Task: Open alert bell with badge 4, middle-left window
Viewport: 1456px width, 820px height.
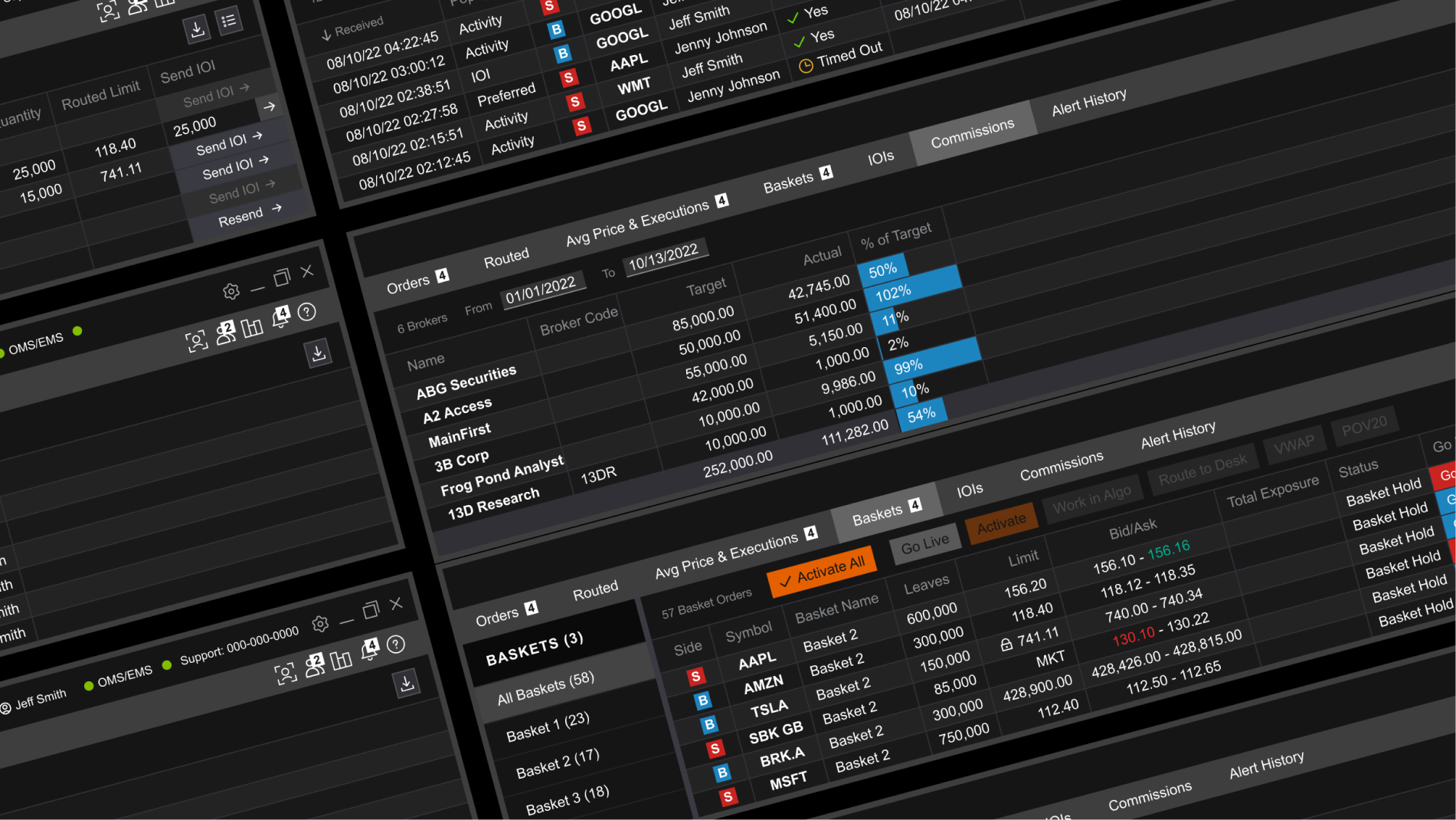Action: point(281,317)
